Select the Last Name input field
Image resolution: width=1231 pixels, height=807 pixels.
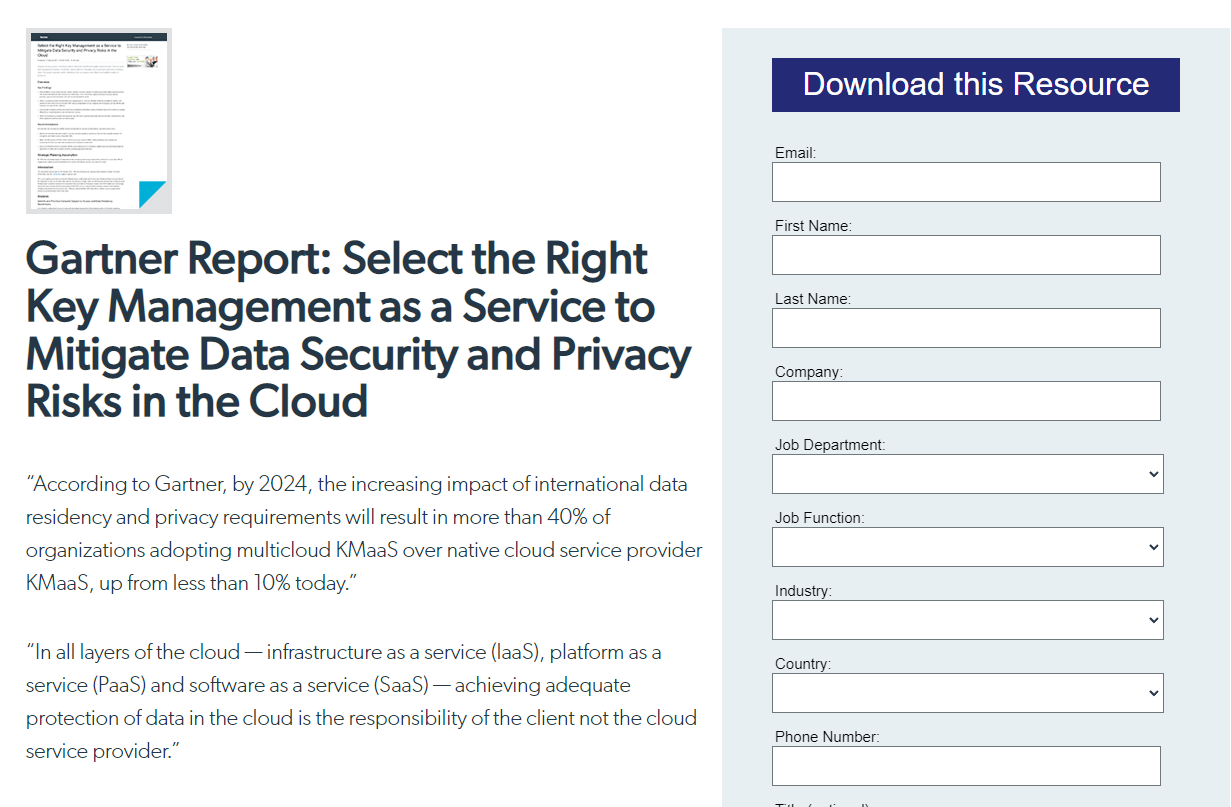click(x=966, y=328)
